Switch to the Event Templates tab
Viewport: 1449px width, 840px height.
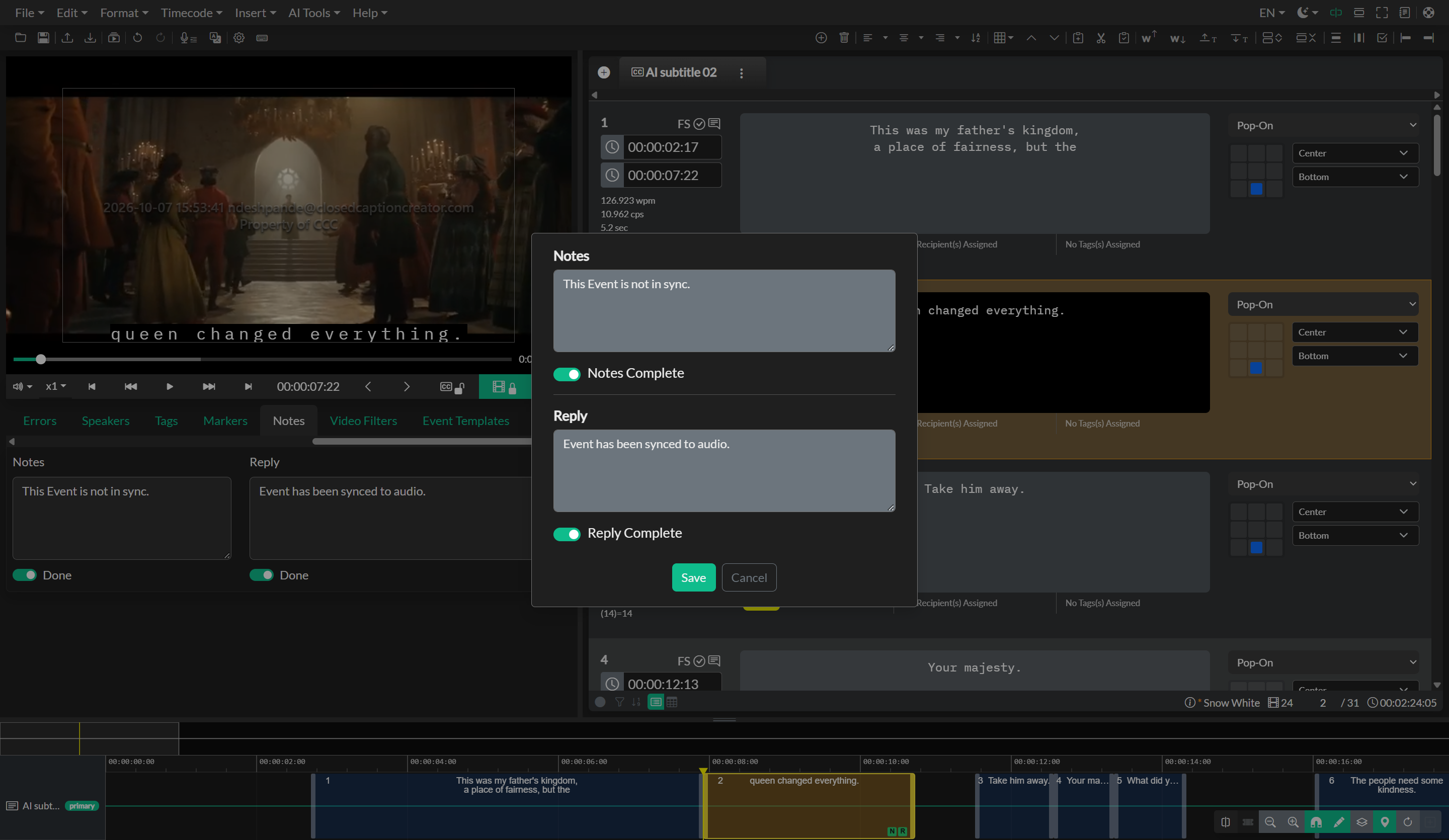(x=466, y=421)
